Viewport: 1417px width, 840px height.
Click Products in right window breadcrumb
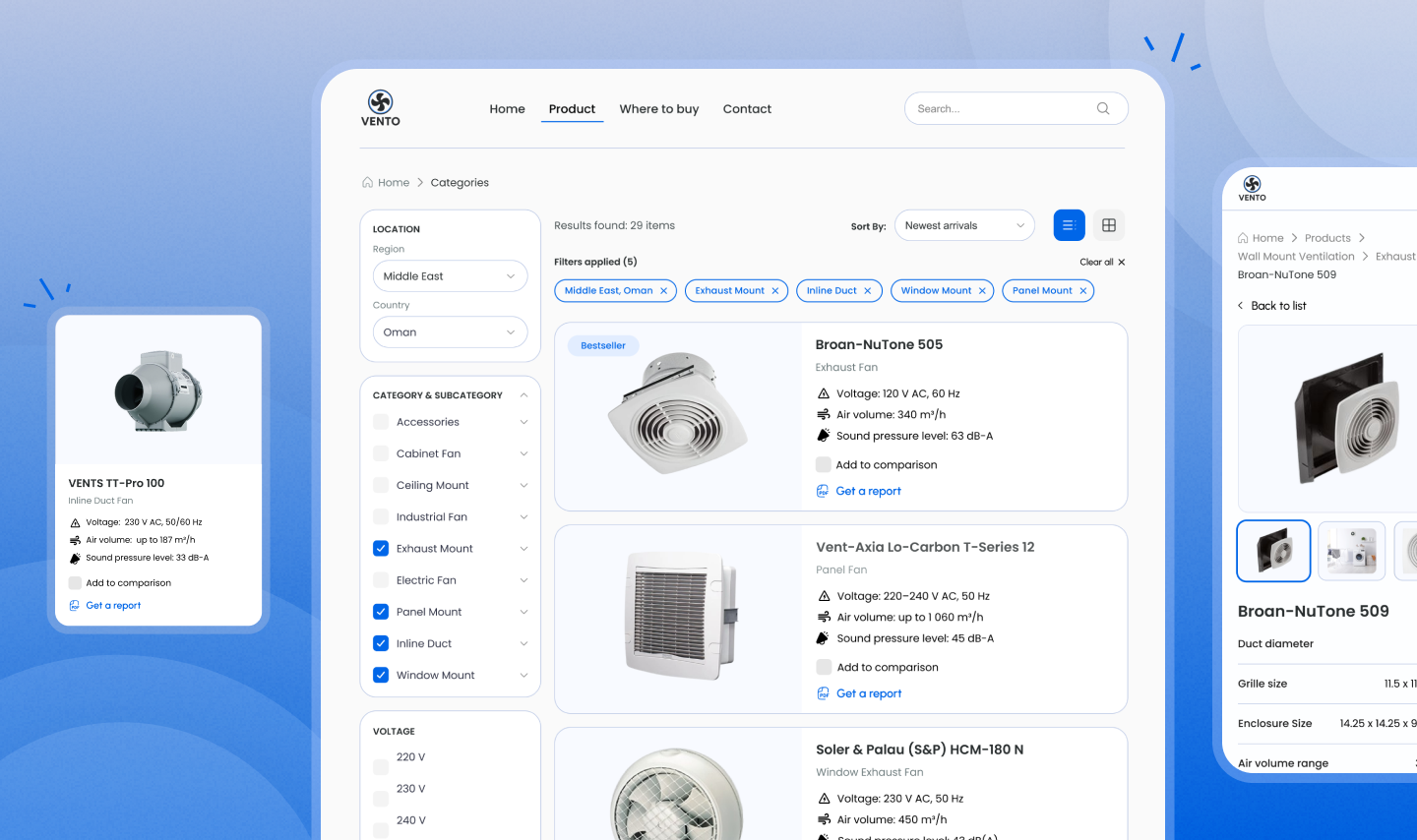tap(1327, 238)
